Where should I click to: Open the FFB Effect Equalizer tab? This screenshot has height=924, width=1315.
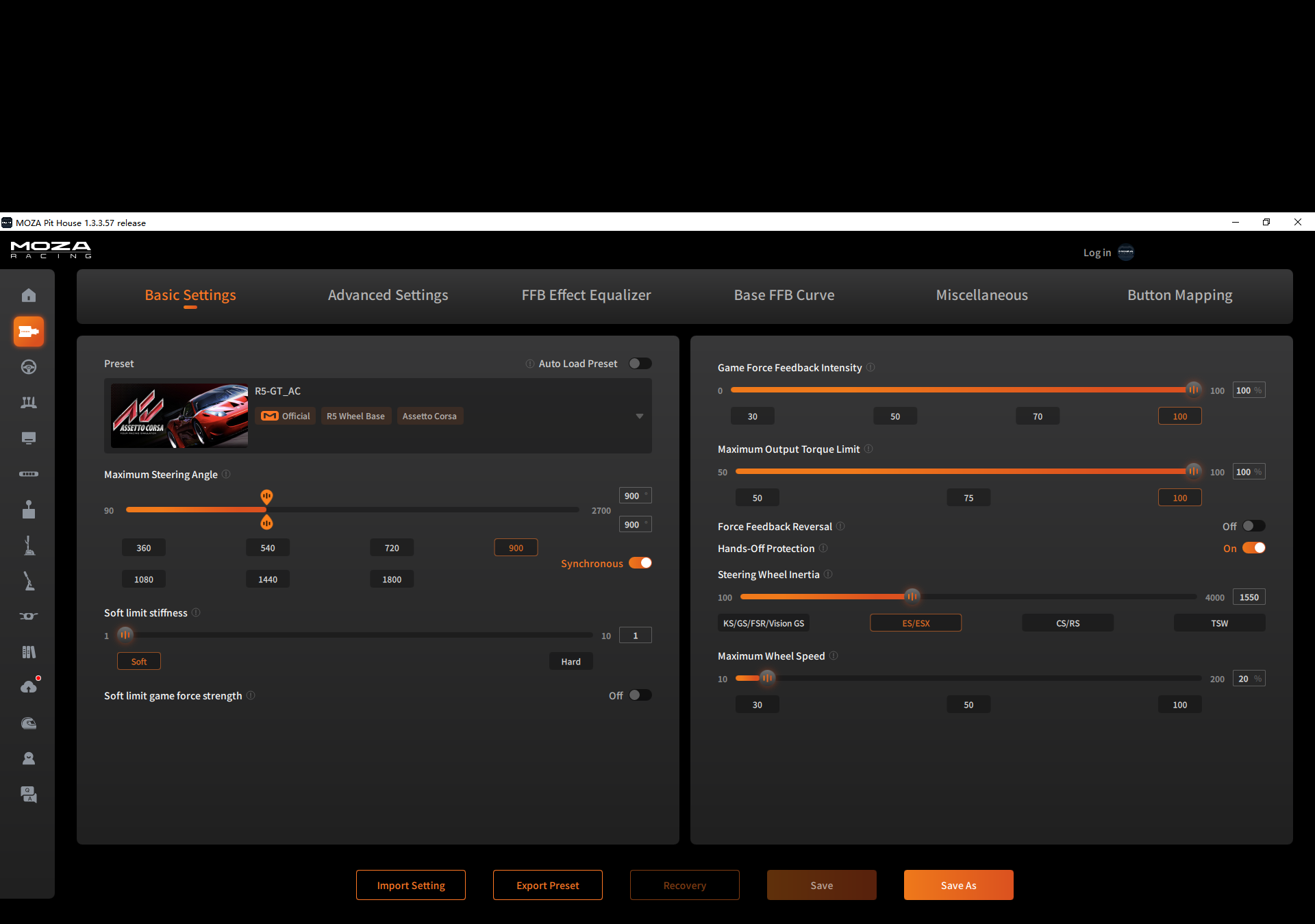click(x=586, y=295)
